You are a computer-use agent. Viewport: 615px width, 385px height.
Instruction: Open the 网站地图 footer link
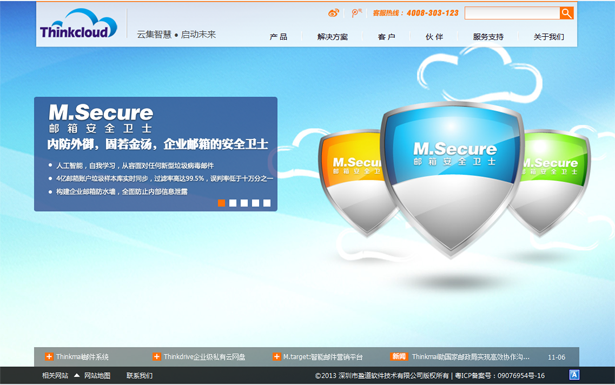97,376
